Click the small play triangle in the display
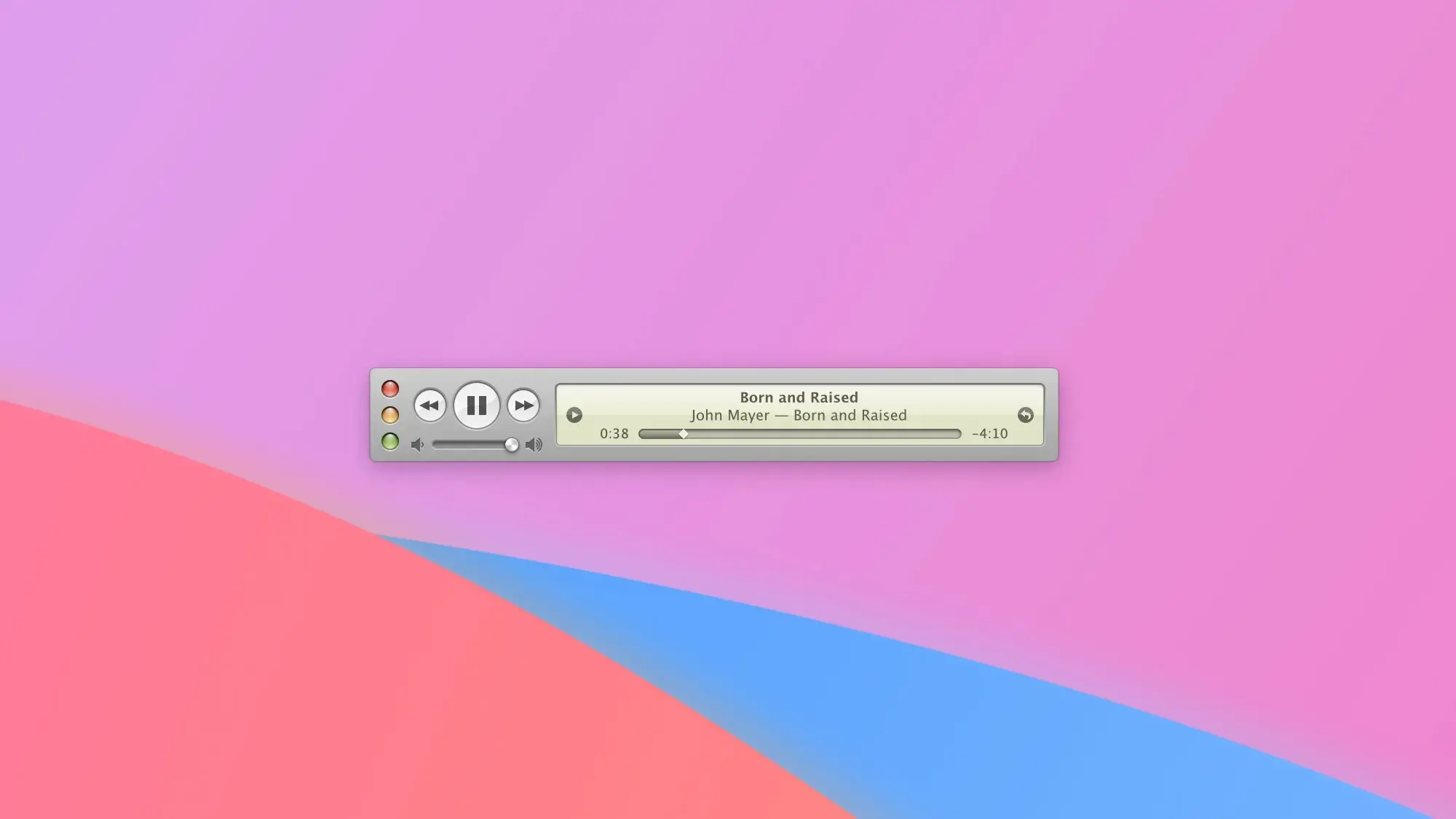 [574, 415]
